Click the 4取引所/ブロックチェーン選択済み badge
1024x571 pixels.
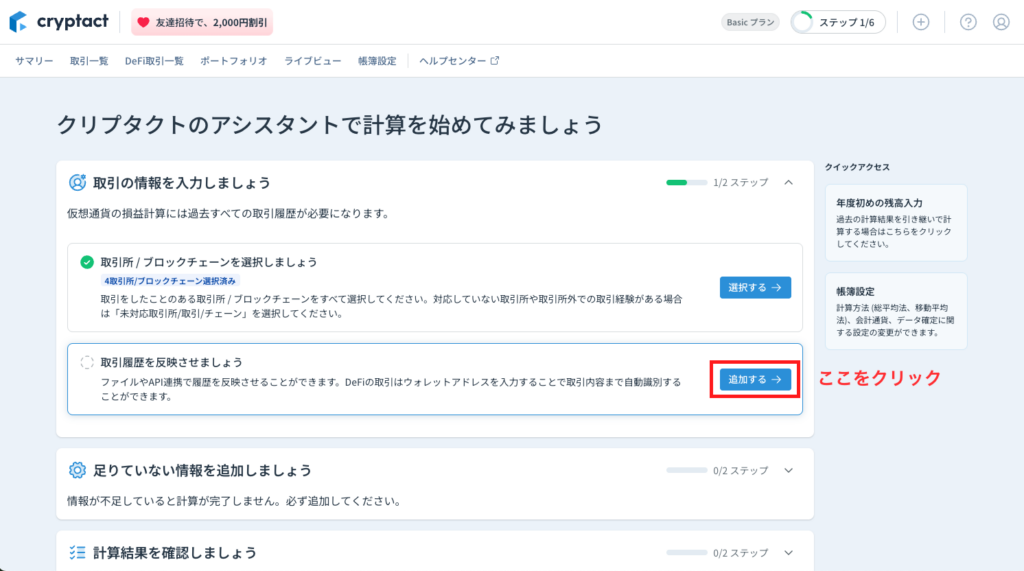coord(170,281)
